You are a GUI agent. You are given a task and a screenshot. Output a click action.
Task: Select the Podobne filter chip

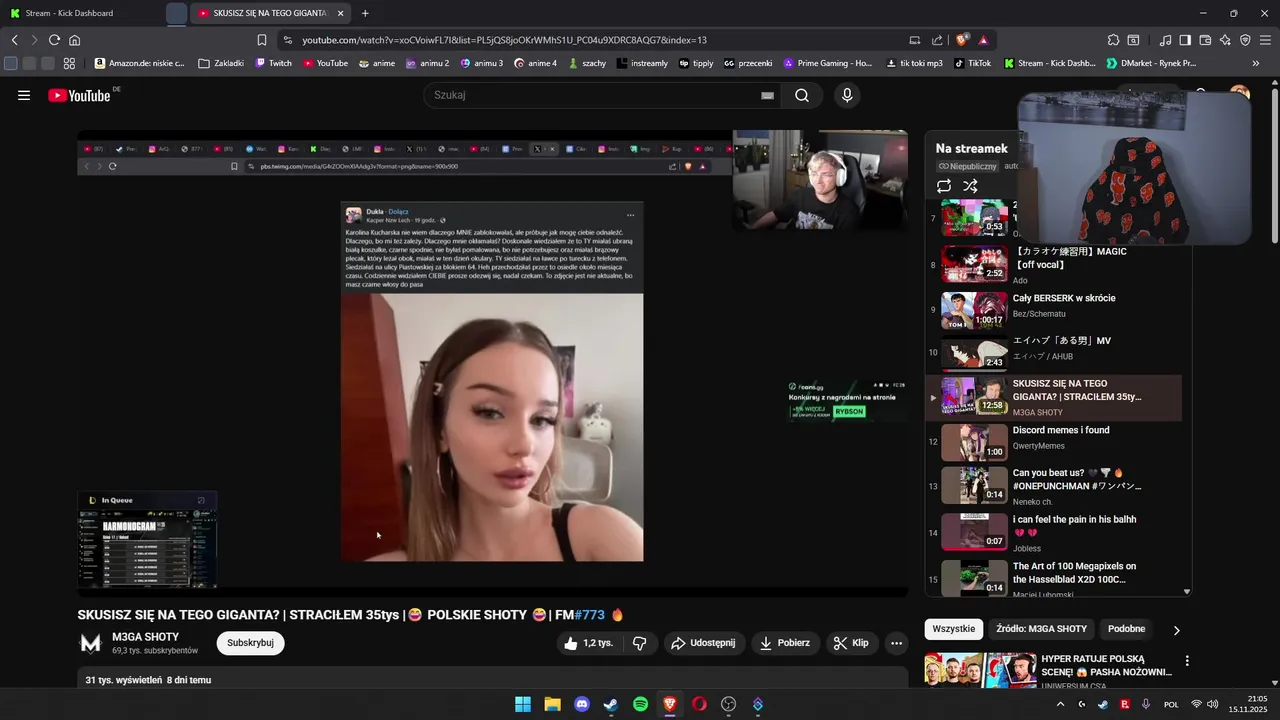point(1126,629)
